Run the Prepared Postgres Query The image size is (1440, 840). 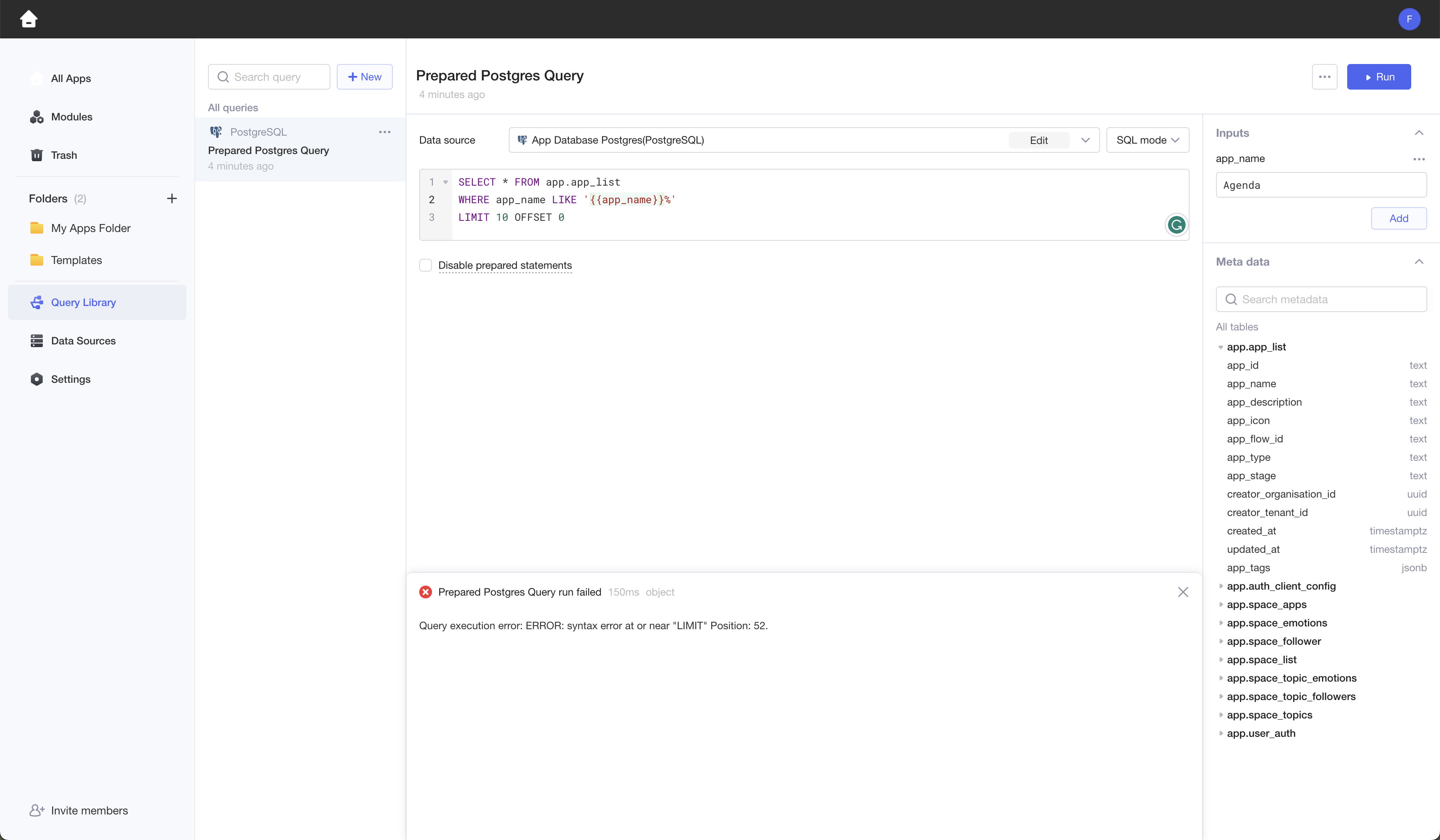(1378, 76)
